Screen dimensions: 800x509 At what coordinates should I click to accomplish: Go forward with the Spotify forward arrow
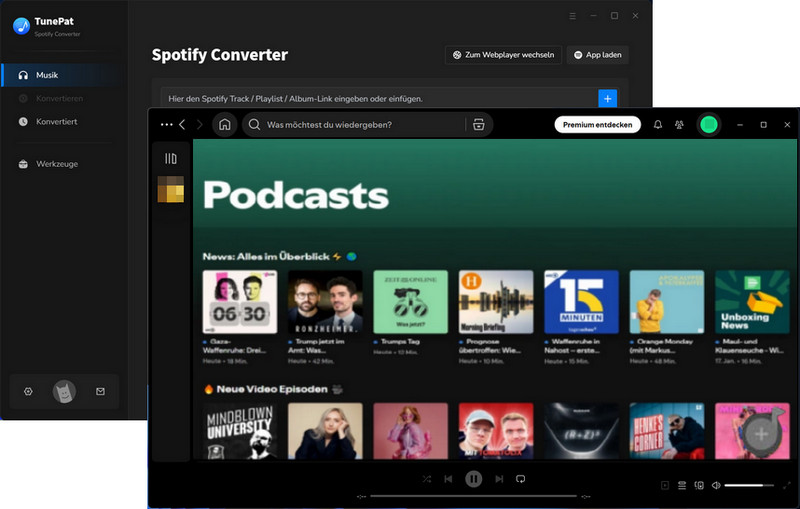pyautogui.click(x=199, y=124)
